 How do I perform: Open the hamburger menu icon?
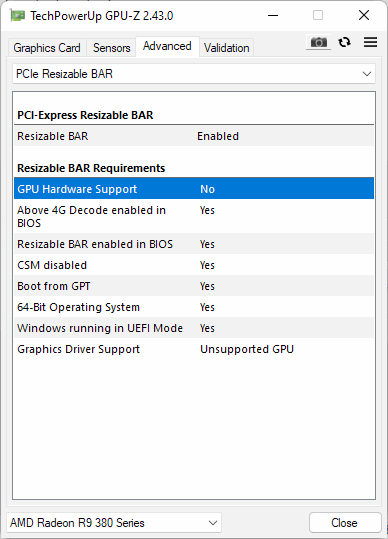(x=370, y=42)
